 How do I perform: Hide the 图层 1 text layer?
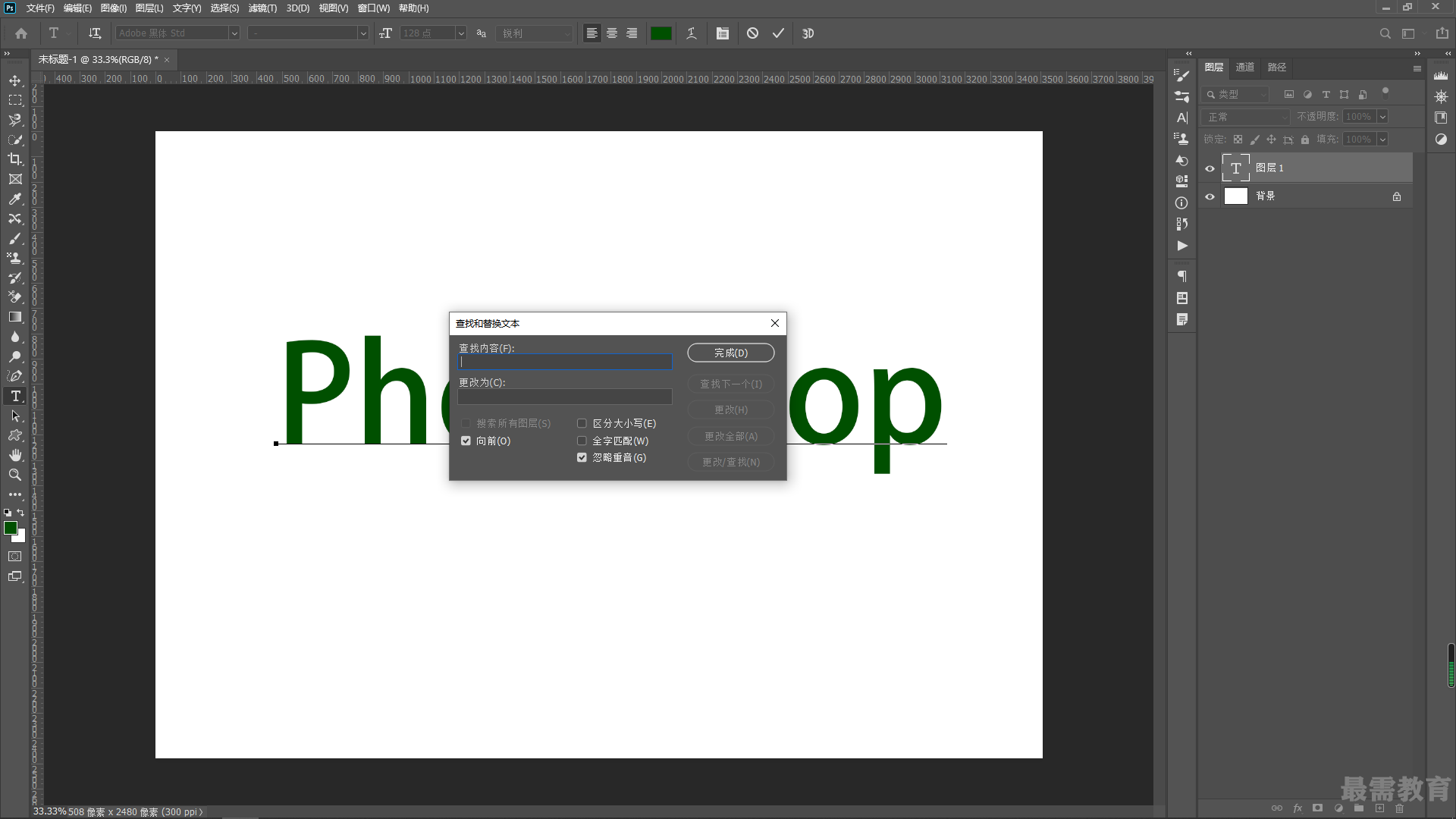click(1210, 168)
